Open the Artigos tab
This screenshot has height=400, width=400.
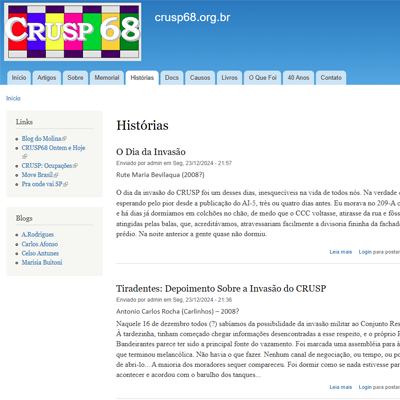pos(47,78)
